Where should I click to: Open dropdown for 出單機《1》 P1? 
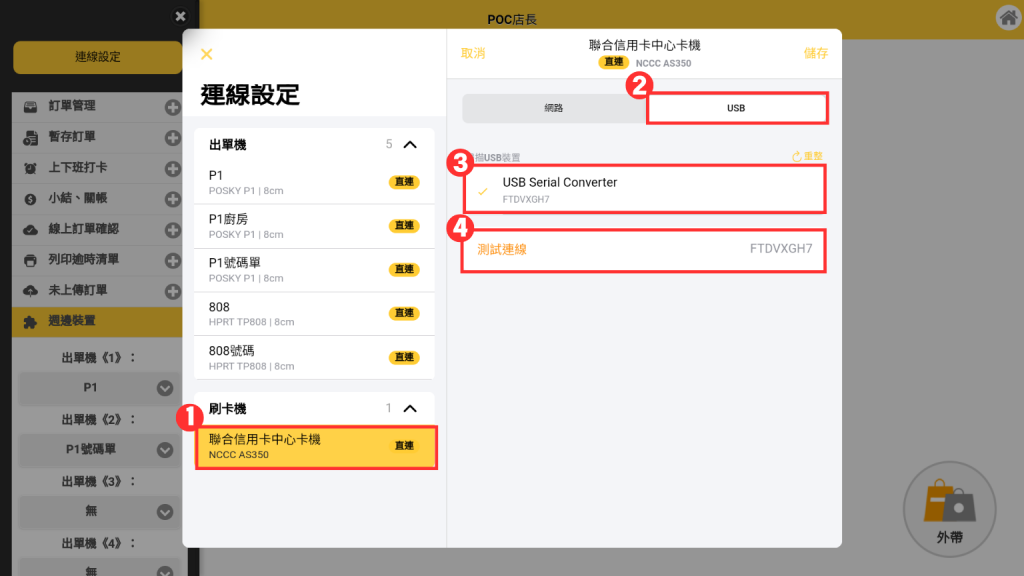(165, 388)
